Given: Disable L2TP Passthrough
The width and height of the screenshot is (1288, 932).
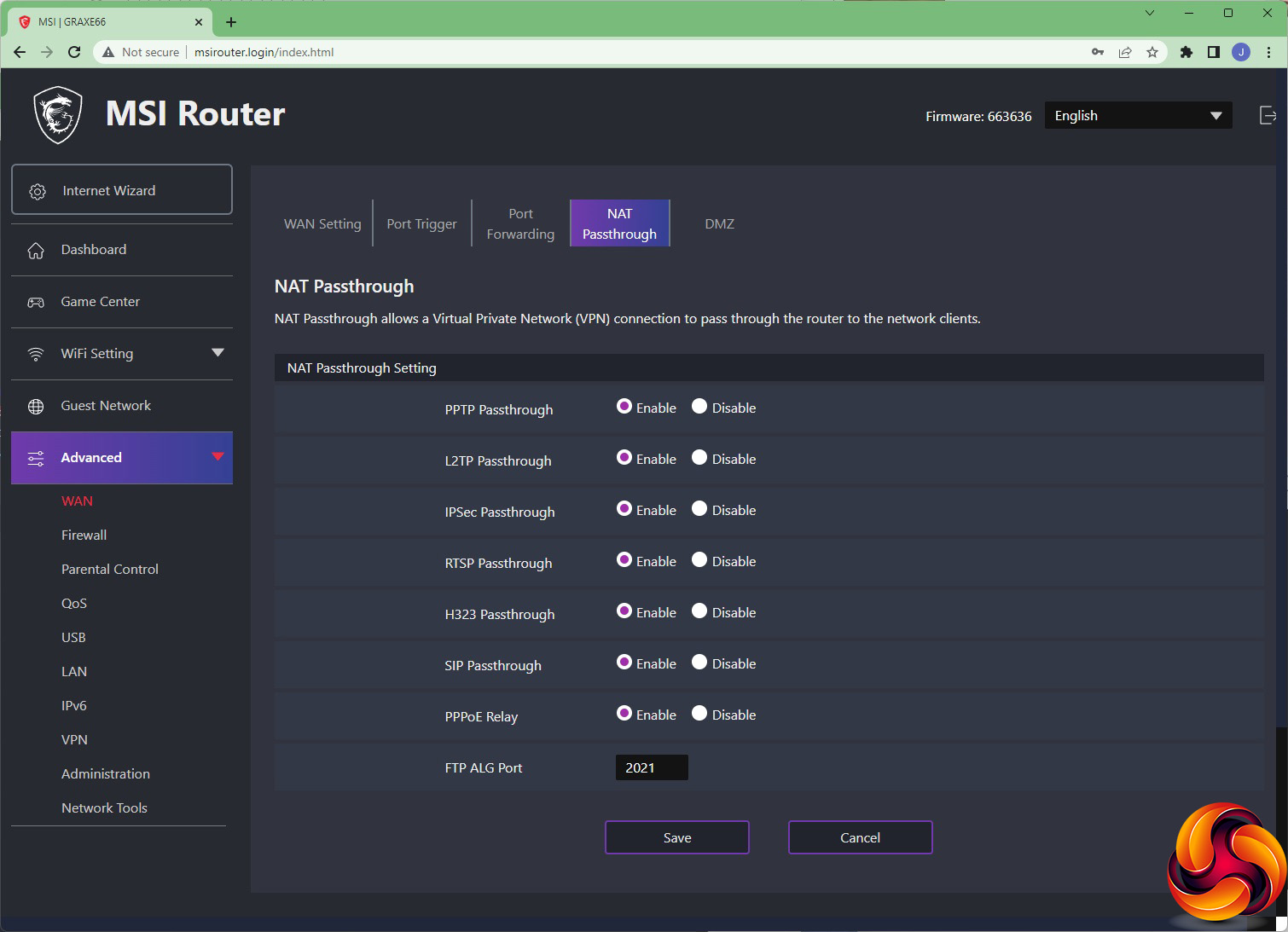Looking at the screenshot, I should (699, 458).
